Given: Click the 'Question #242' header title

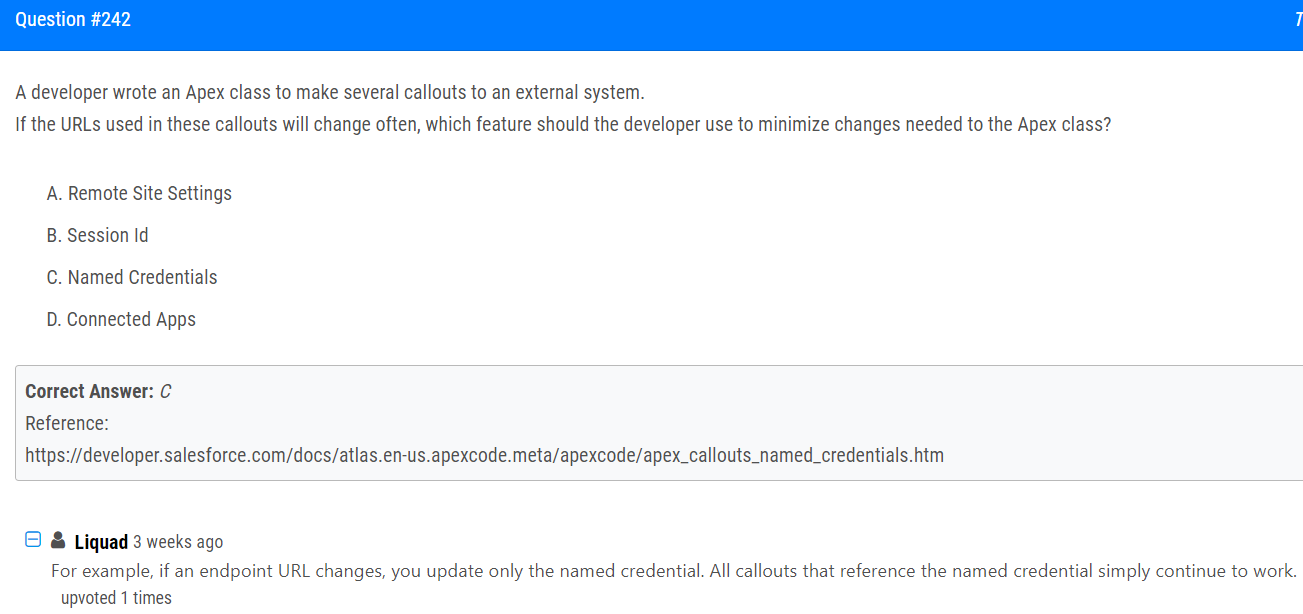Looking at the screenshot, I should 73,19.
